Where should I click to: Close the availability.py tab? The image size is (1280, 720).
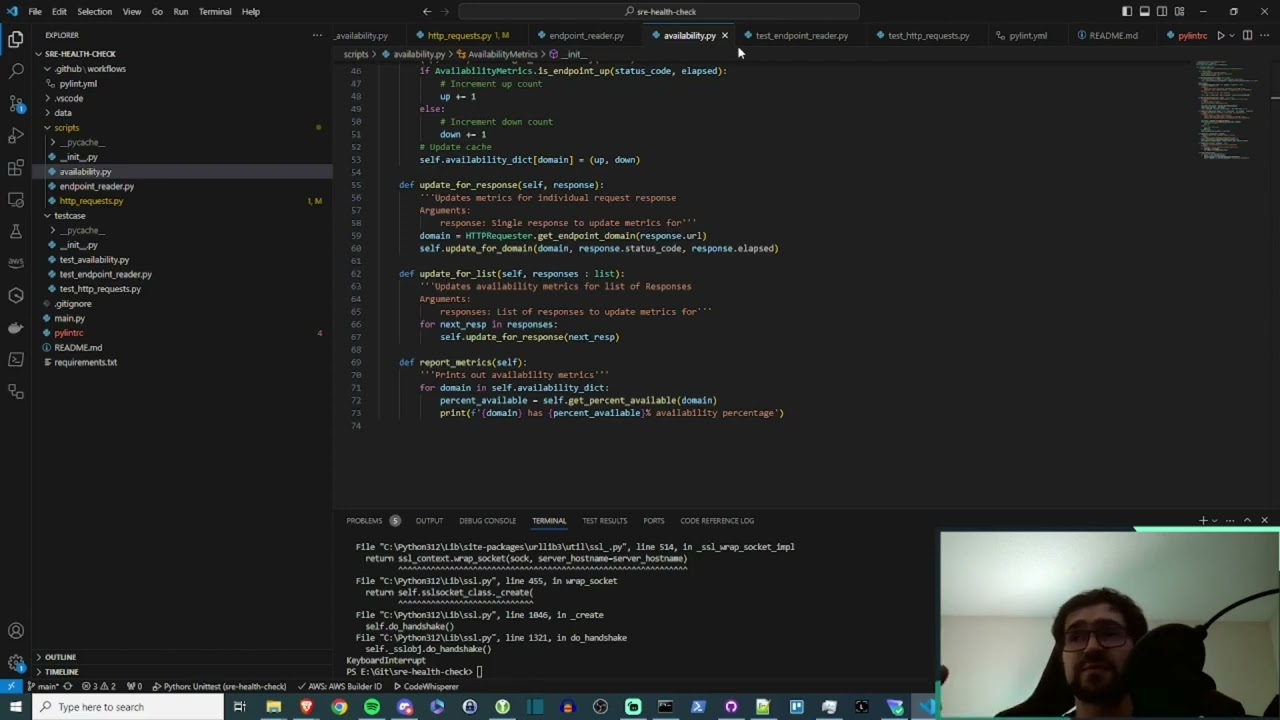click(x=725, y=35)
